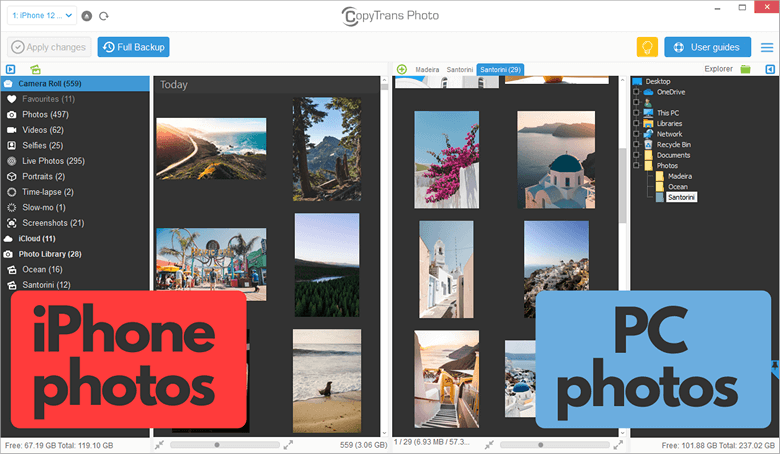Collapse the Explorer panel with arrow icon
The image size is (780, 454).
(x=770, y=69)
